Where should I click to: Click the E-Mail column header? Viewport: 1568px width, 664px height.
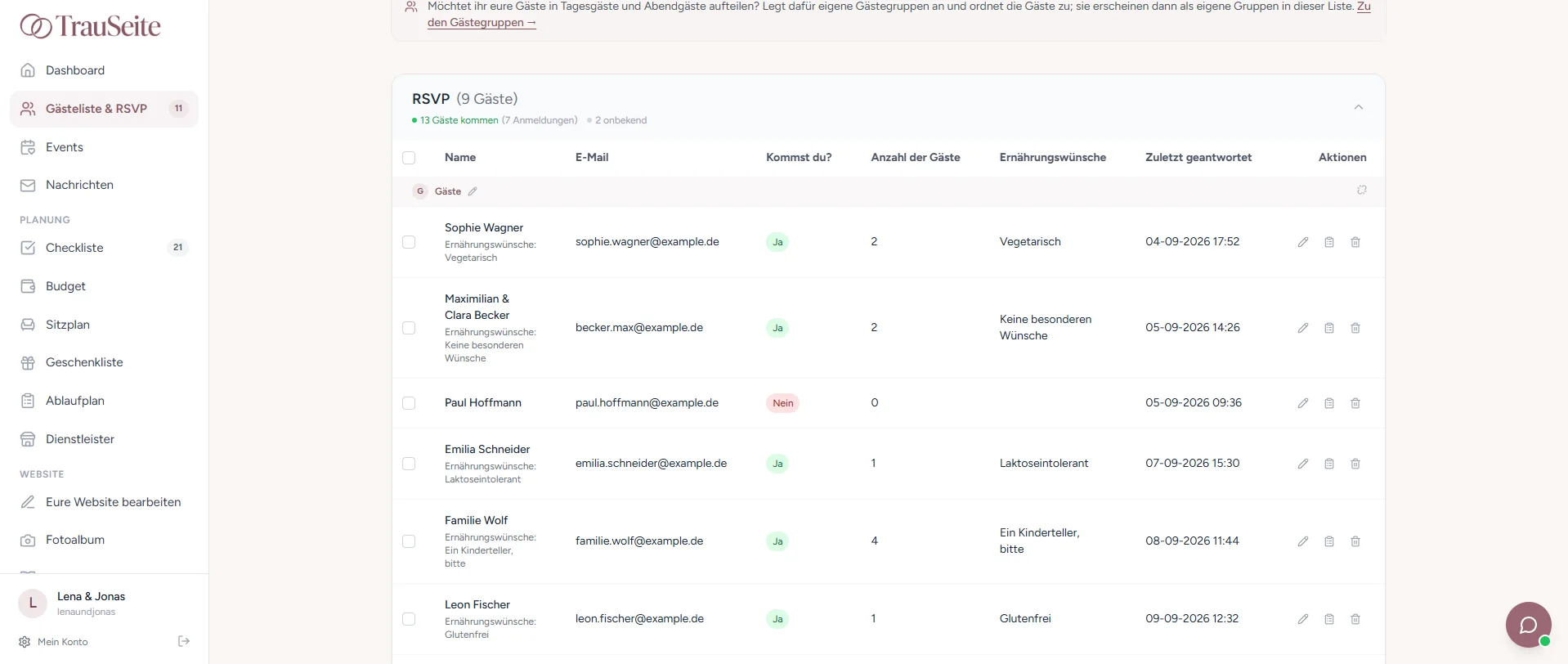(592, 157)
